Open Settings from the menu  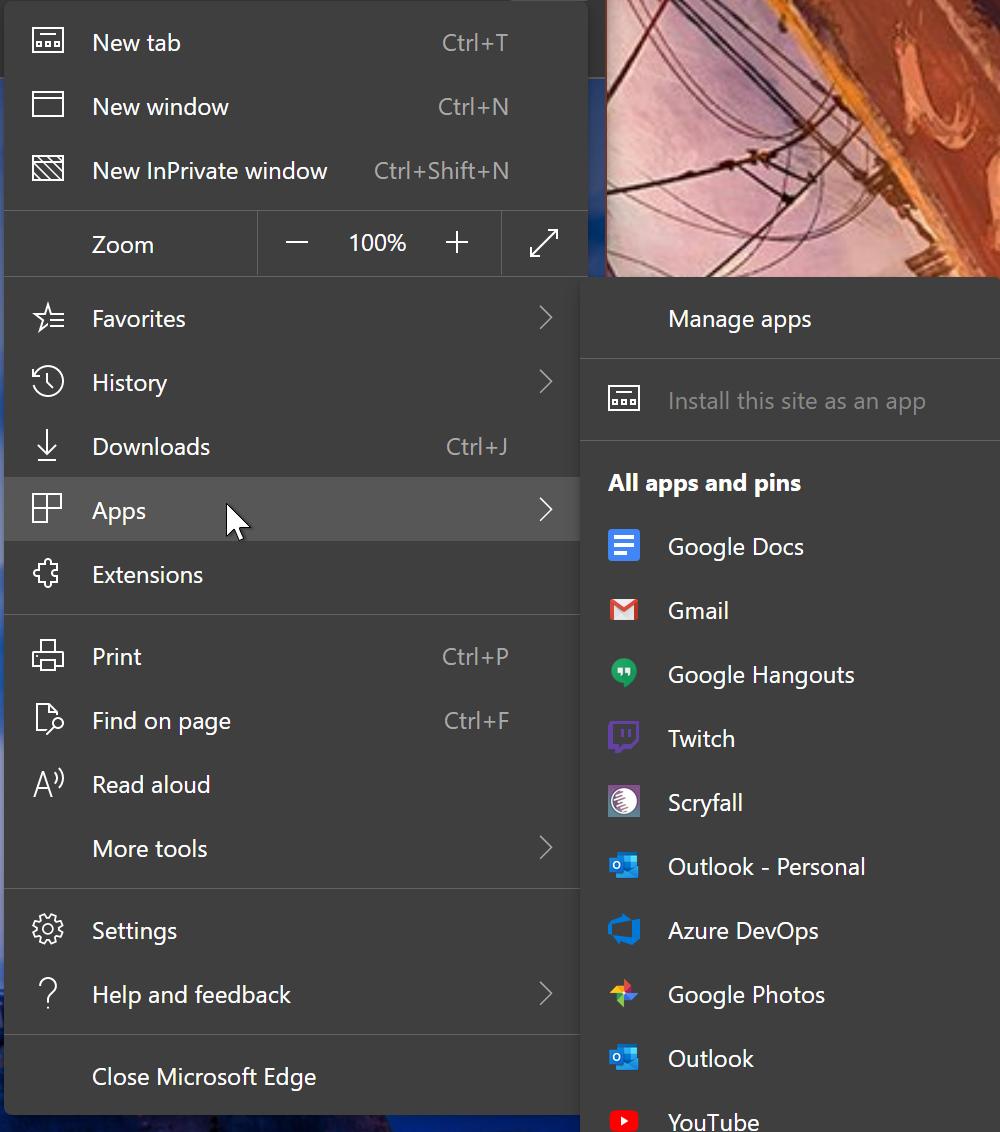click(292, 930)
